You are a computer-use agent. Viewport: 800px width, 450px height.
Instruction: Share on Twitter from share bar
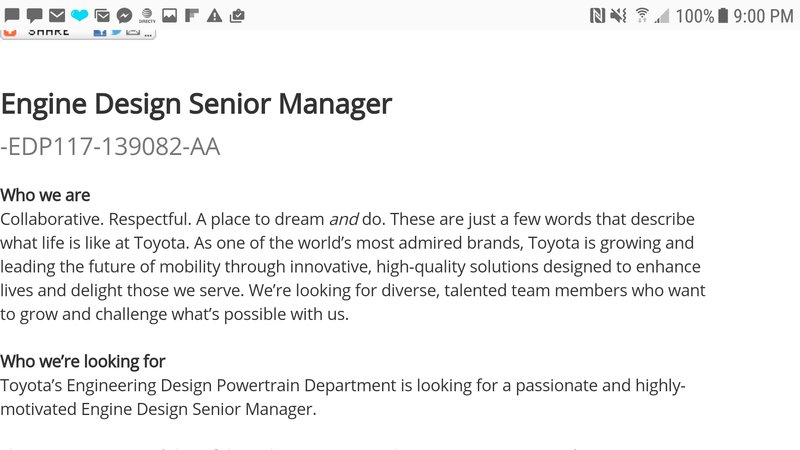coord(116,33)
